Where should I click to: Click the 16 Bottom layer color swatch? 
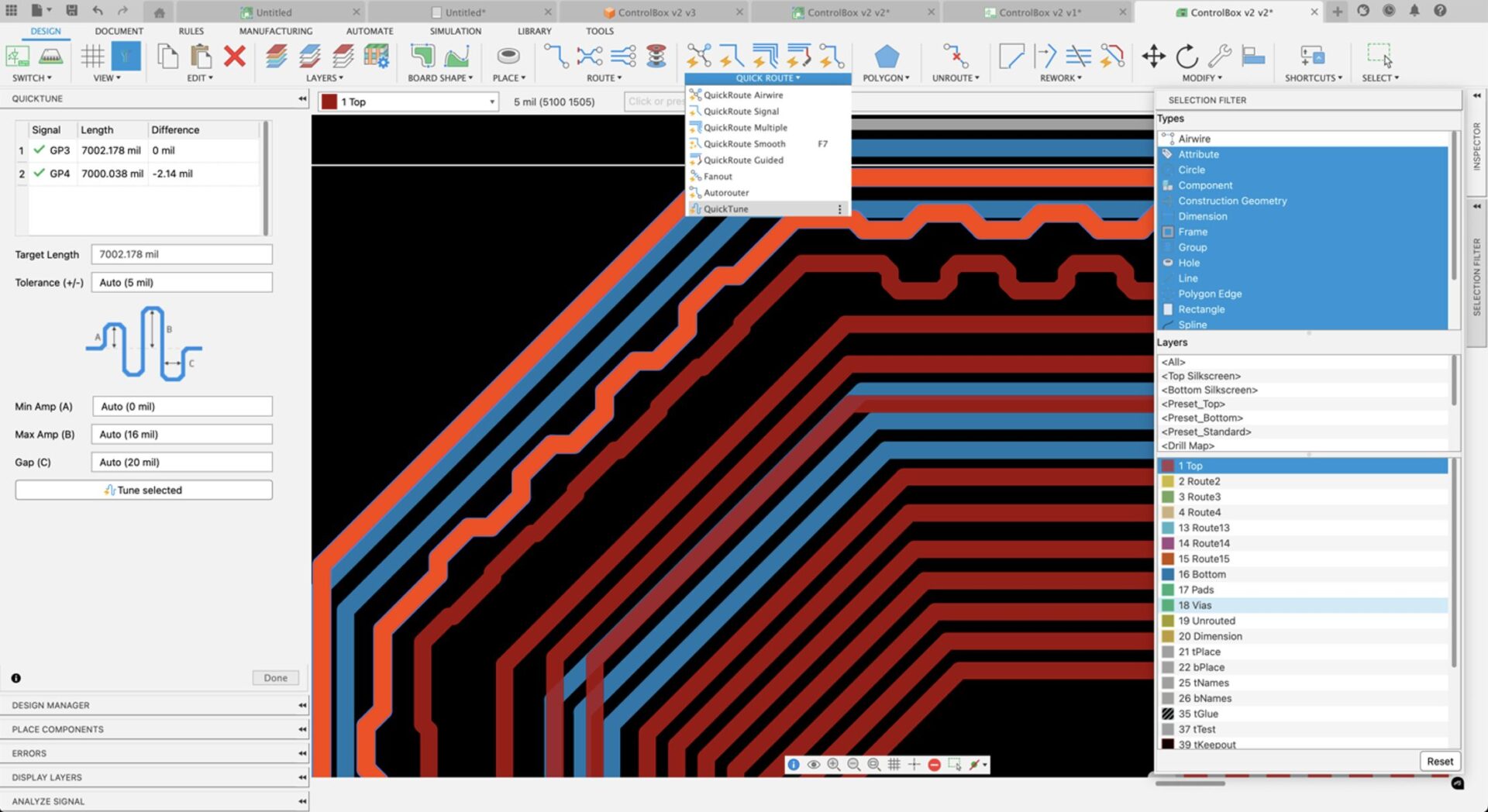pos(1167,574)
